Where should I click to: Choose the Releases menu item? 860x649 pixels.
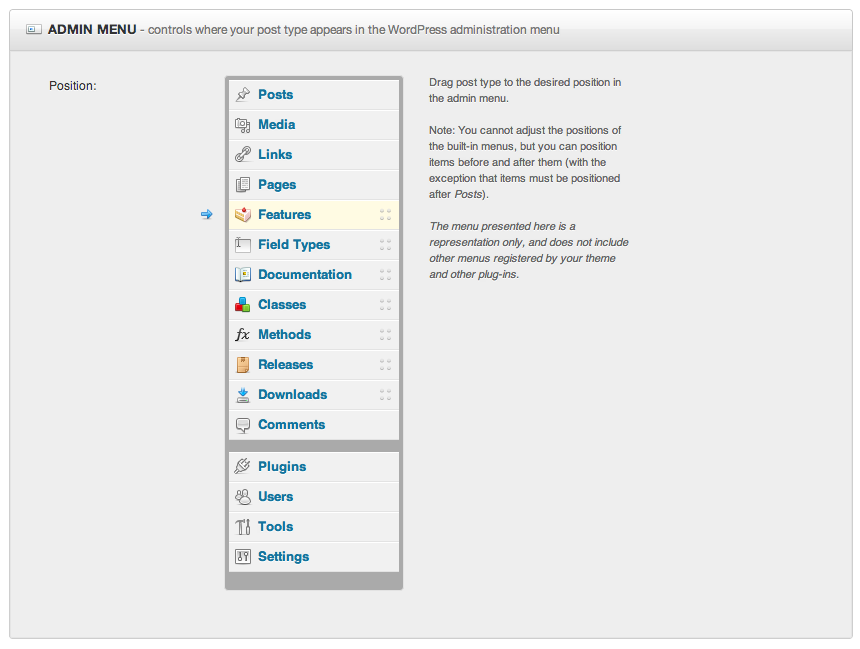(x=314, y=364)
